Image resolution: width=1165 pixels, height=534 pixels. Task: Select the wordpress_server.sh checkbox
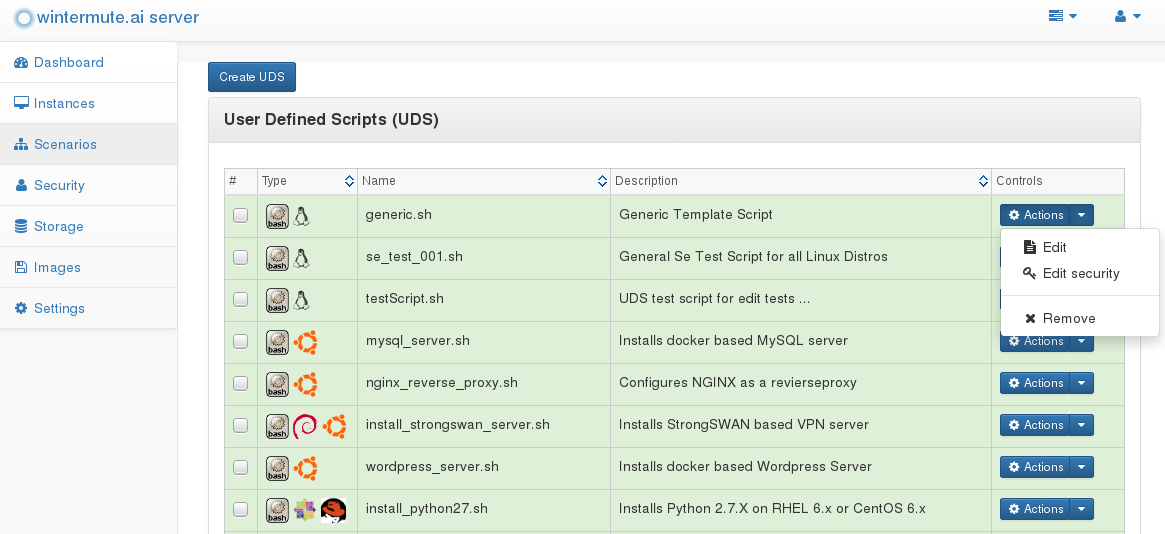pos(240,467)
